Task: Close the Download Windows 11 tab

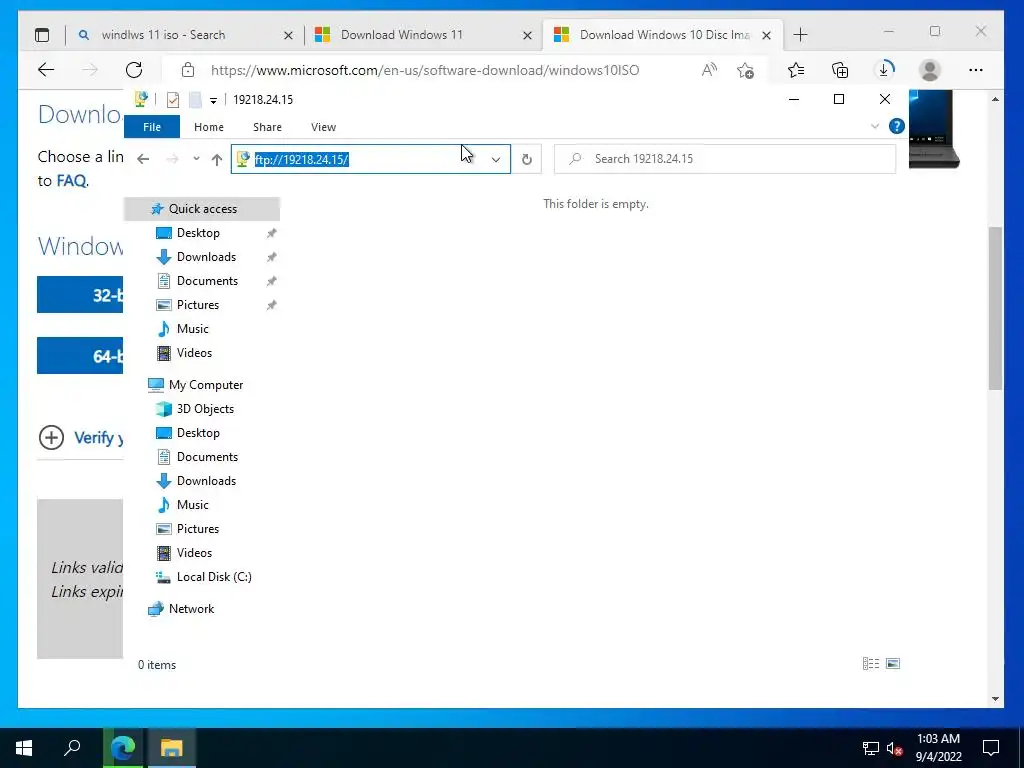Action: tap(527, 35)
